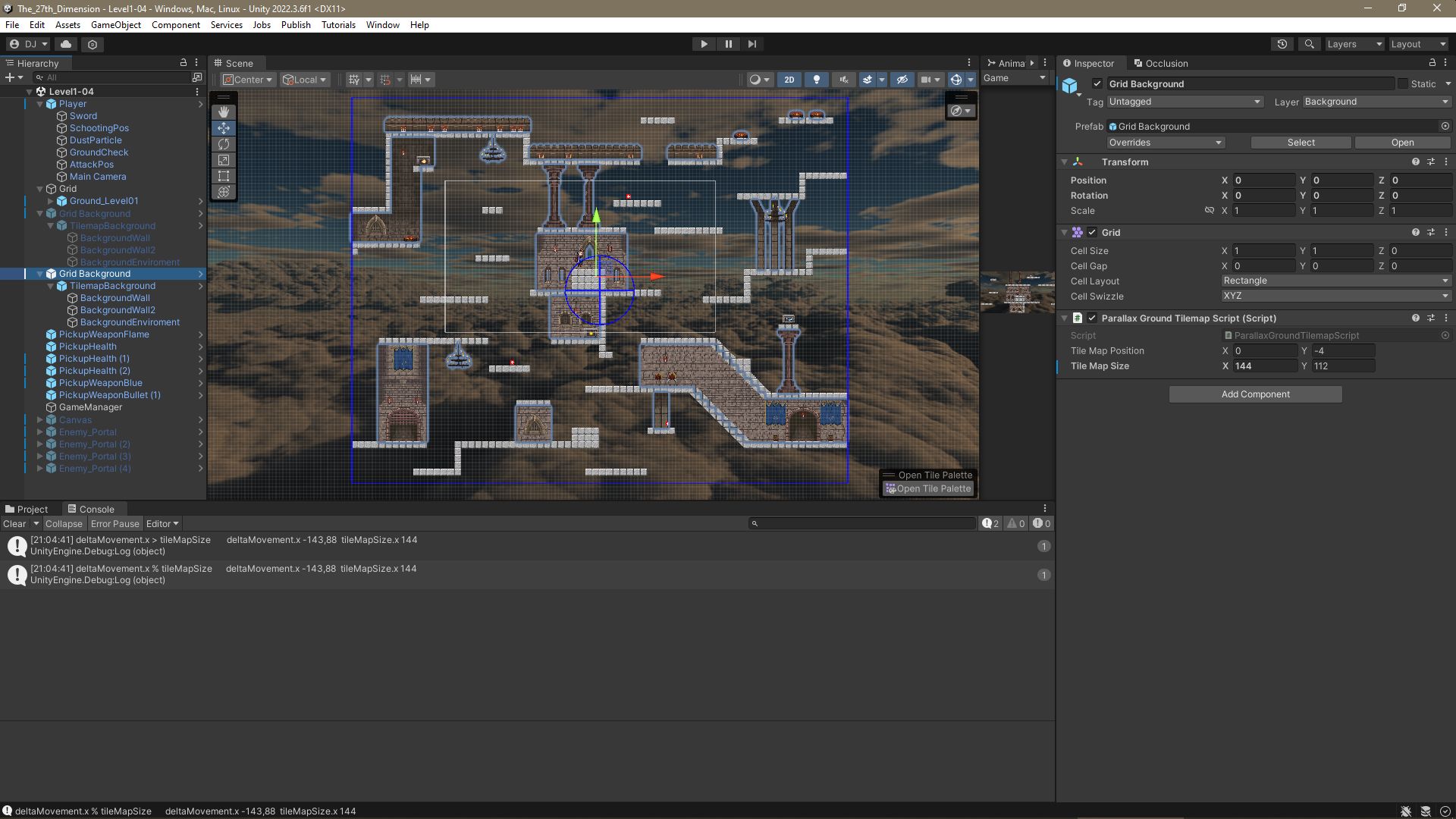Select the Rotate tool
This screenshot has width=1456, height=819.
(224, 143)
